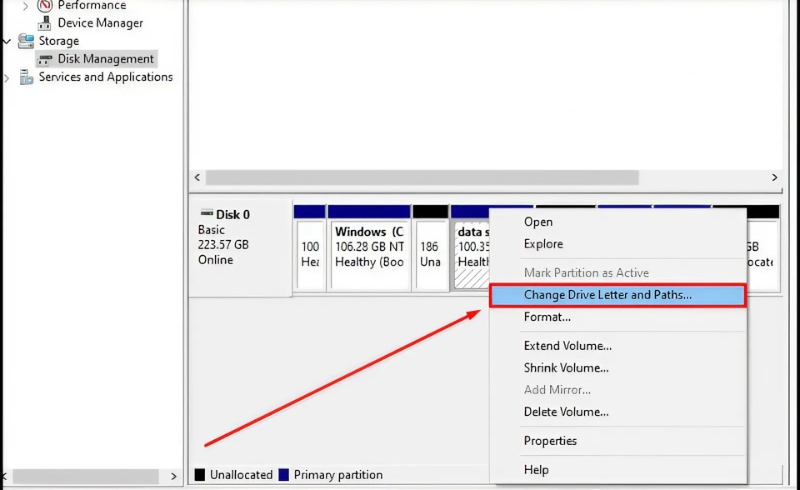Select the data partition block

point(470,248)
